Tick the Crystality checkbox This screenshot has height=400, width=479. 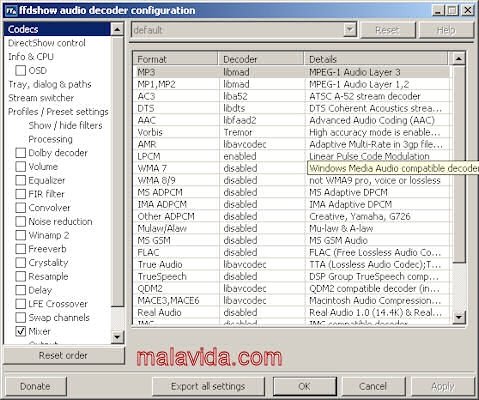tap(21, 262)
